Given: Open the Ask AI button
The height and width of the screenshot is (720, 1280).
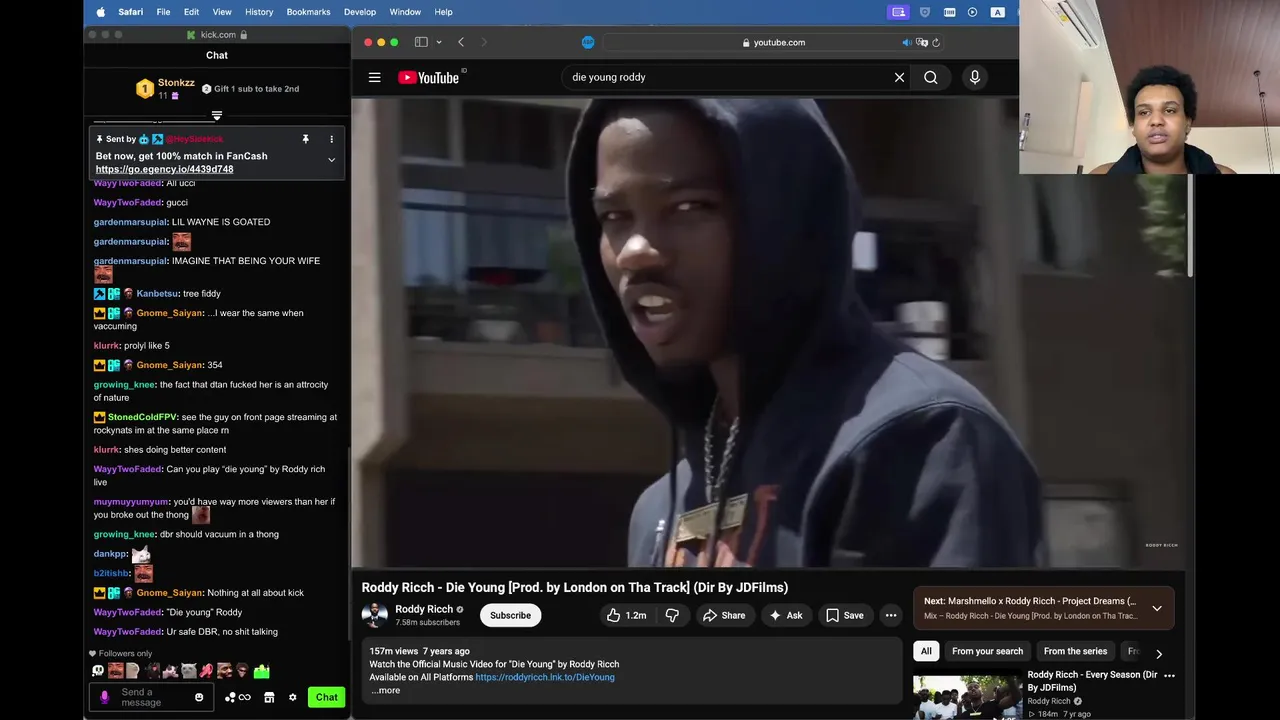Looking at the screenshot, I should pyautogui.click(x=785, y=615).
